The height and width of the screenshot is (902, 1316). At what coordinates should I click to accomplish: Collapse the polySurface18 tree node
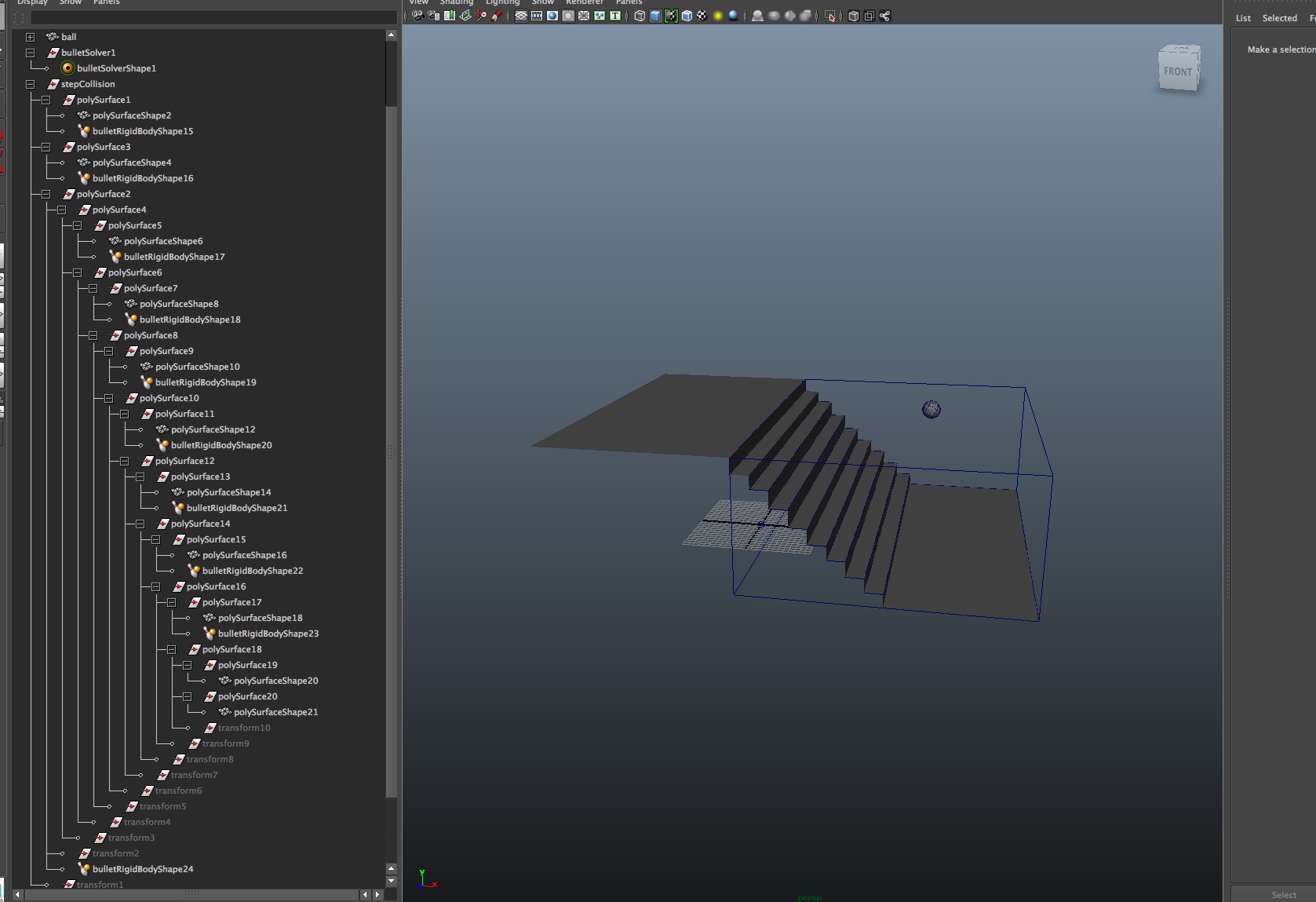[x=171, y=649]
